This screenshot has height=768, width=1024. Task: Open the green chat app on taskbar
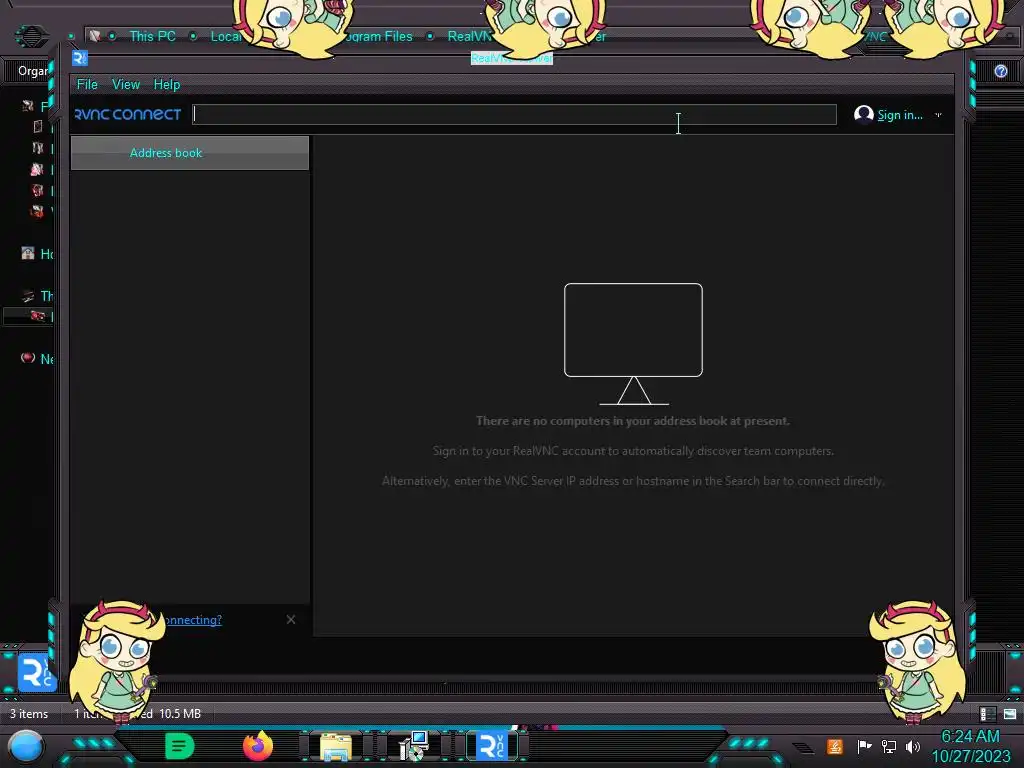(x=180, y=746)
